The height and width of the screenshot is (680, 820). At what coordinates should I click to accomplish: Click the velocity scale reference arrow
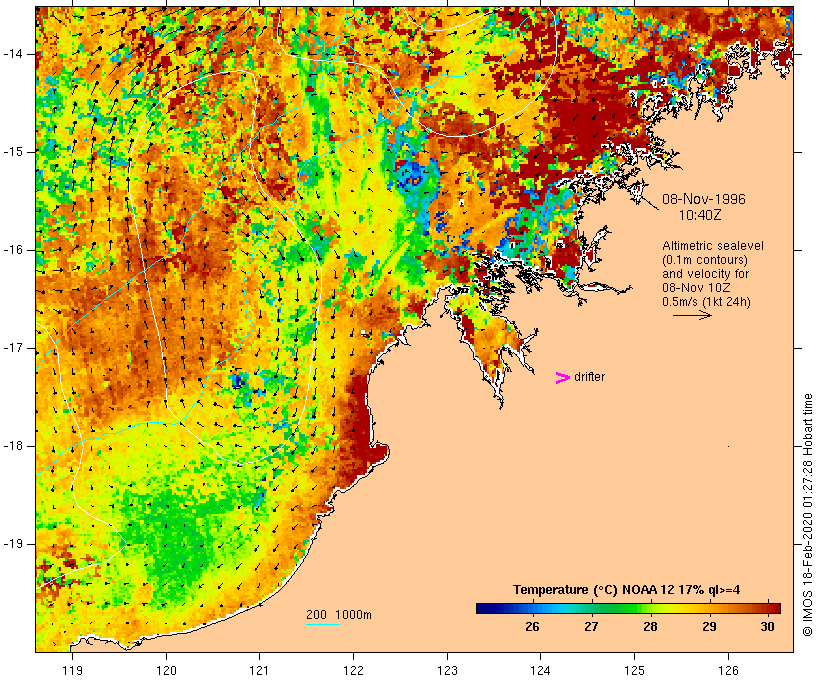[x=692, y=315]
